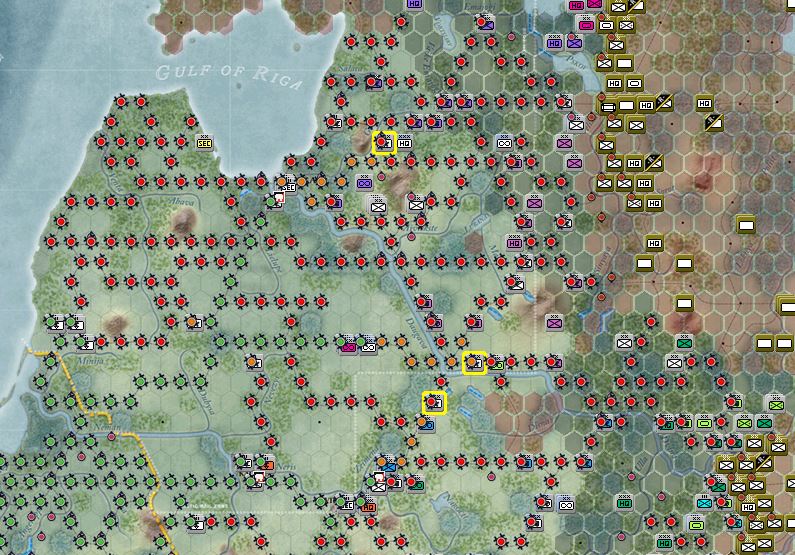Click the Gulf of Riga map label
This screenshot has width=795, height=555.
(229, 76)
